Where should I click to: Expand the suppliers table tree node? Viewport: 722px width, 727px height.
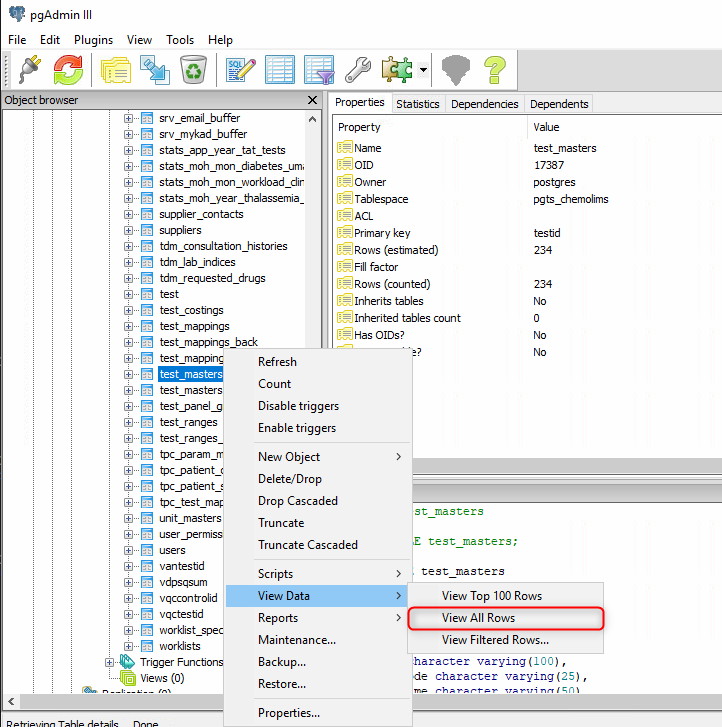pyautogui.click(x=129, y=230)
